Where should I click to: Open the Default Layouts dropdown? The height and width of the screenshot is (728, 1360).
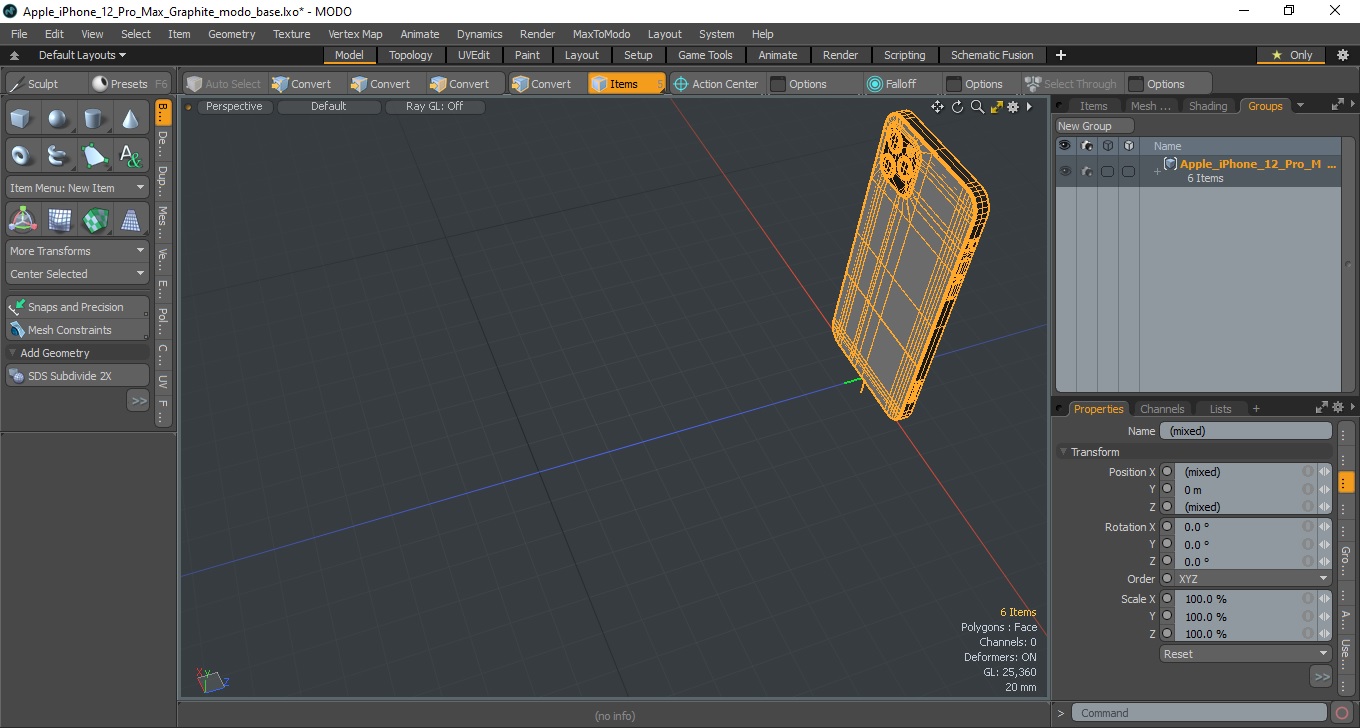(x=82, y=55)
